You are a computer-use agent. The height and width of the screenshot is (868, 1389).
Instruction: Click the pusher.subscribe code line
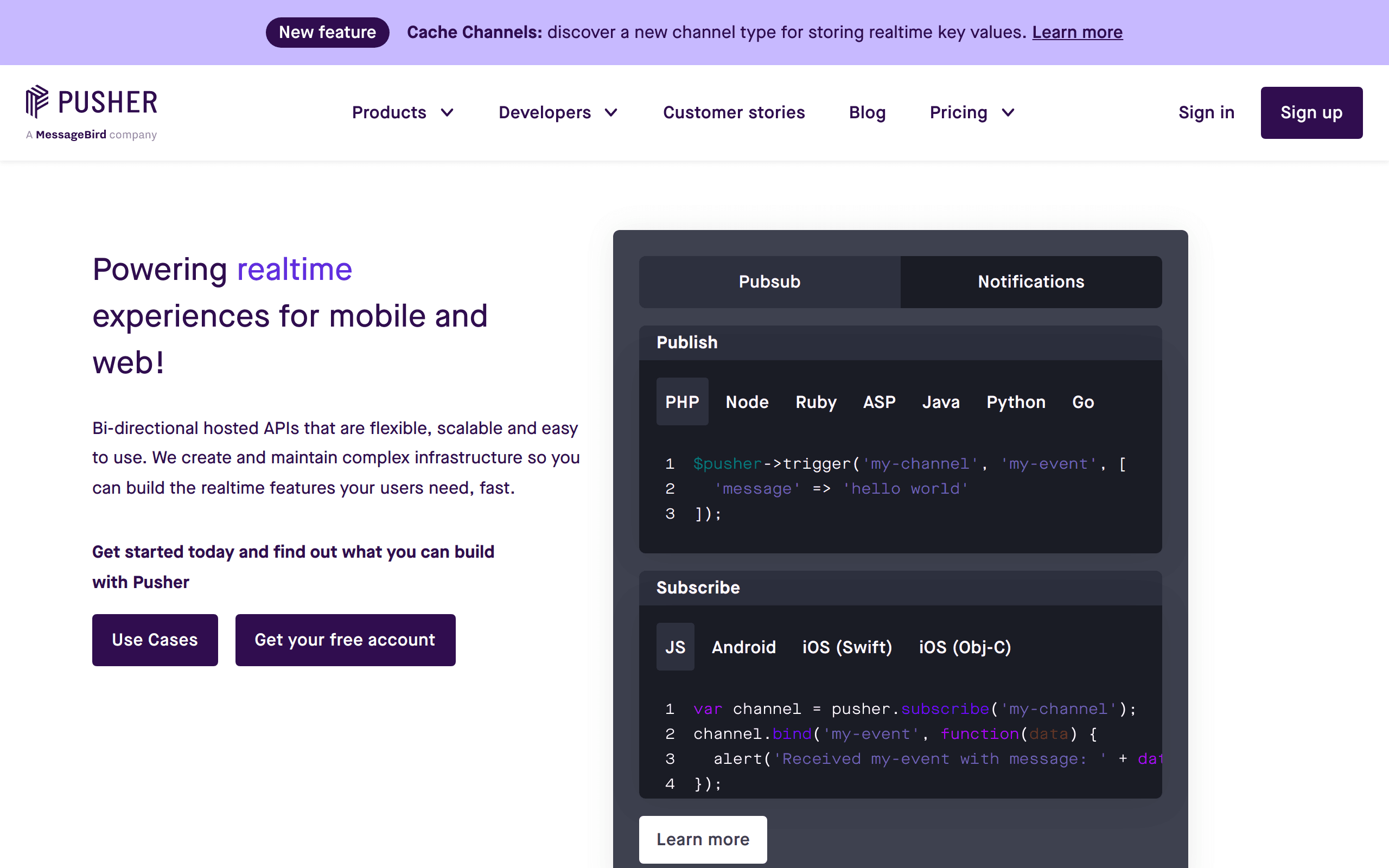914,709
